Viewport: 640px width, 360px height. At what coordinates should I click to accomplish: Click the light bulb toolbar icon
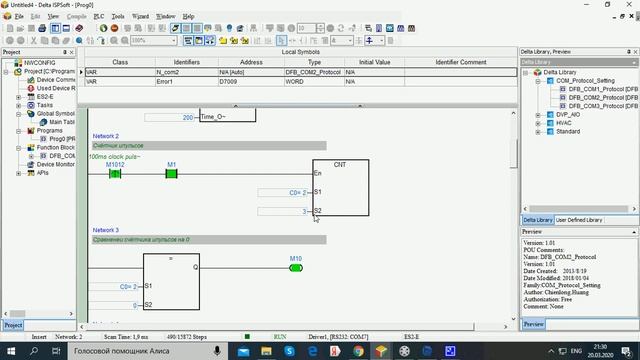click(x=229, y=28)
